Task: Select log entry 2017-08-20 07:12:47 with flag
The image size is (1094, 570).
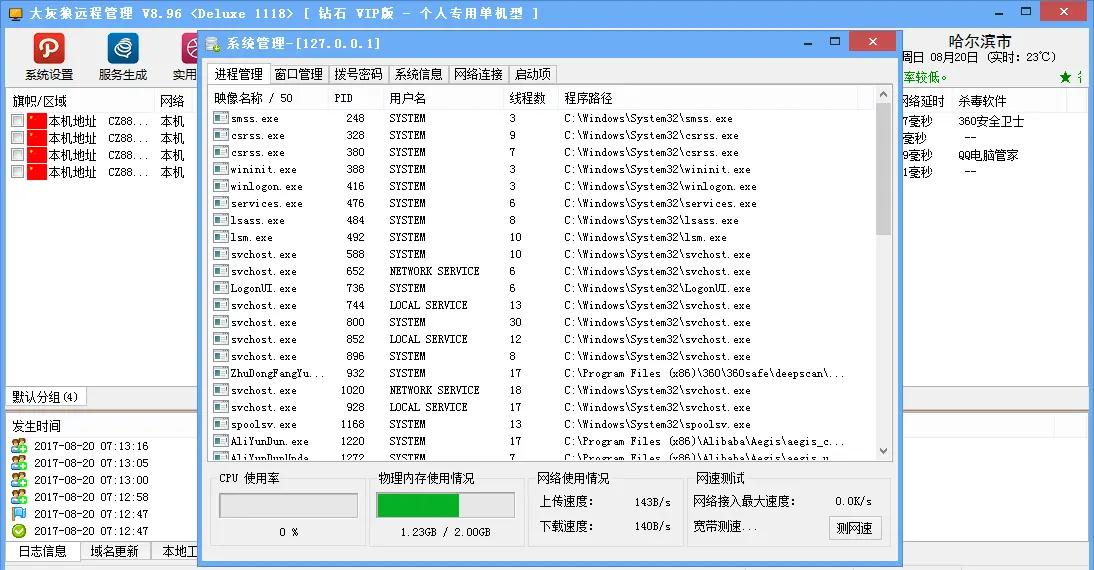Action: tap(91, 514)
